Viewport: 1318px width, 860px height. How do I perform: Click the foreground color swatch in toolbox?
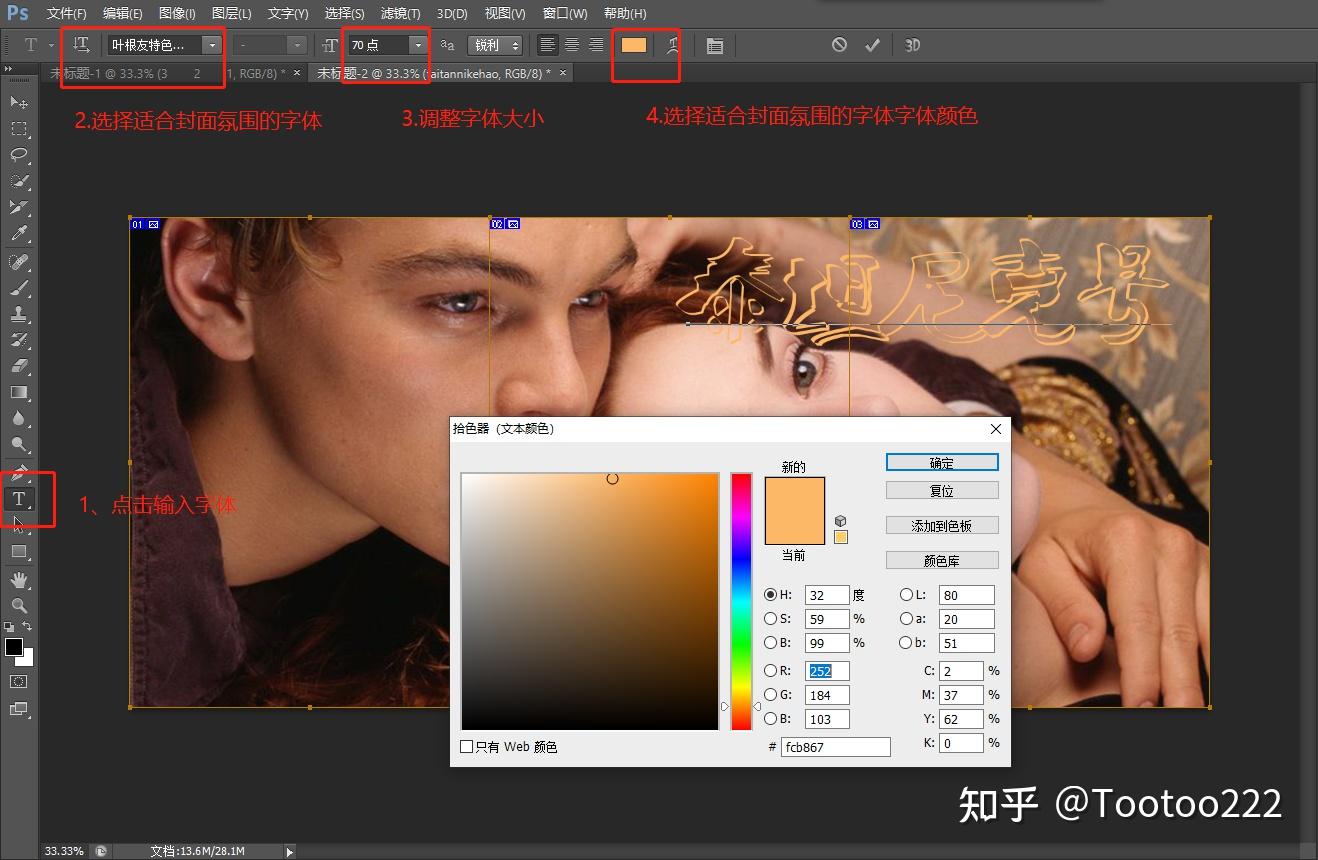pos(13,647)
